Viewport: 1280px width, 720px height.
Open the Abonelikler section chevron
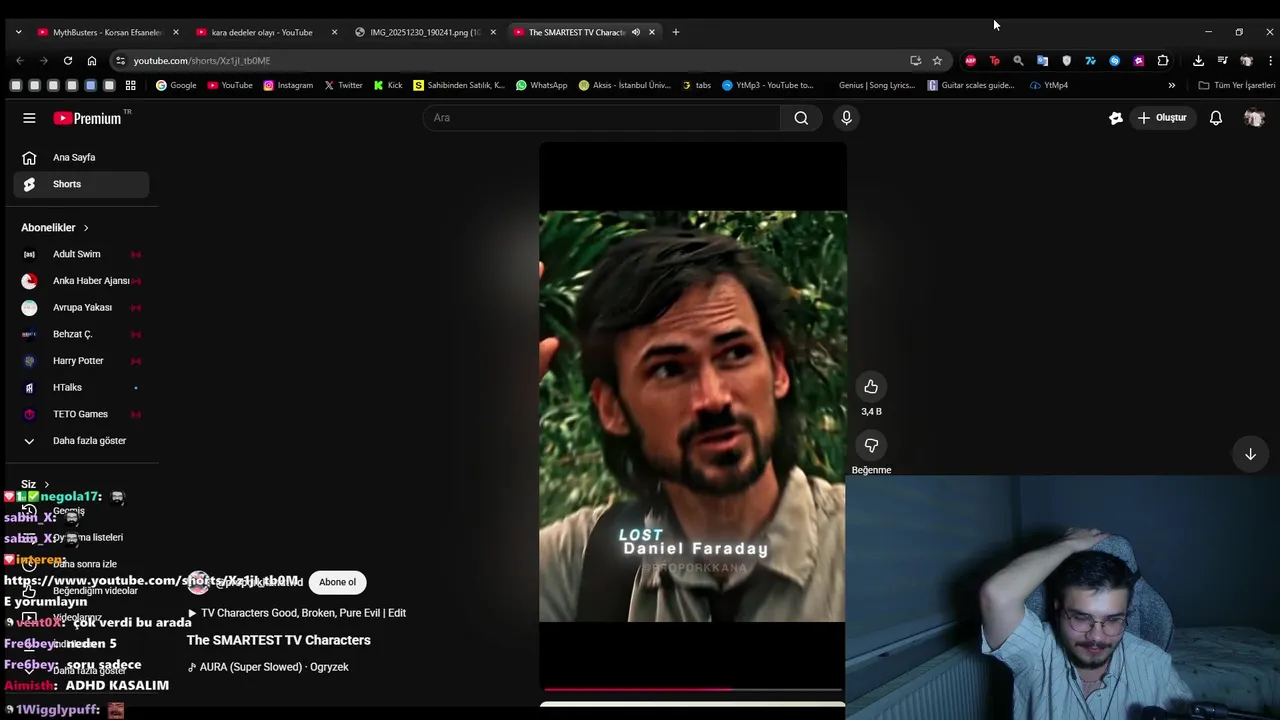[86, 228]
